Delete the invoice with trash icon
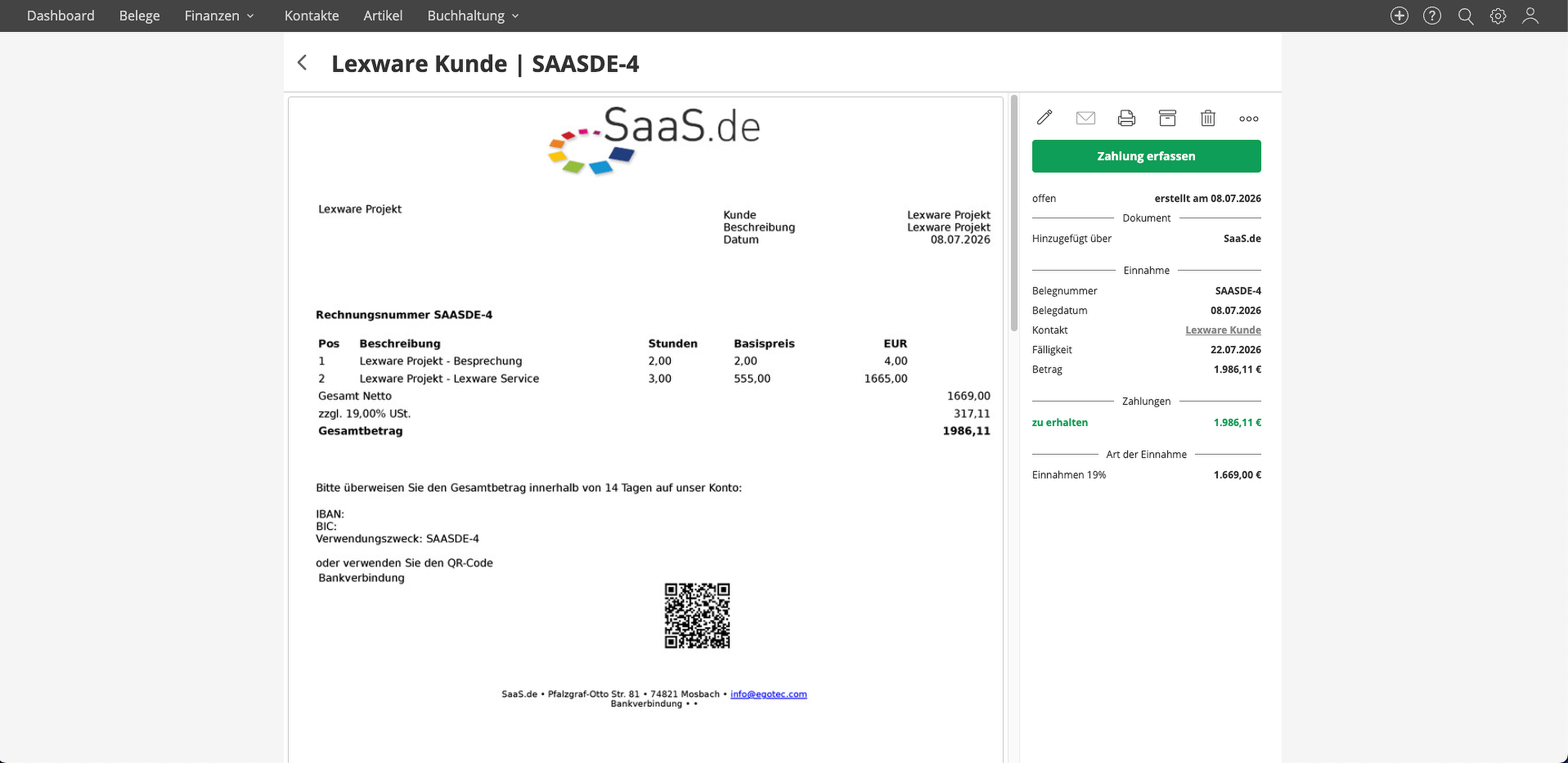The height and width of the screenshot is (763, 1568). tap(1208, 117)
